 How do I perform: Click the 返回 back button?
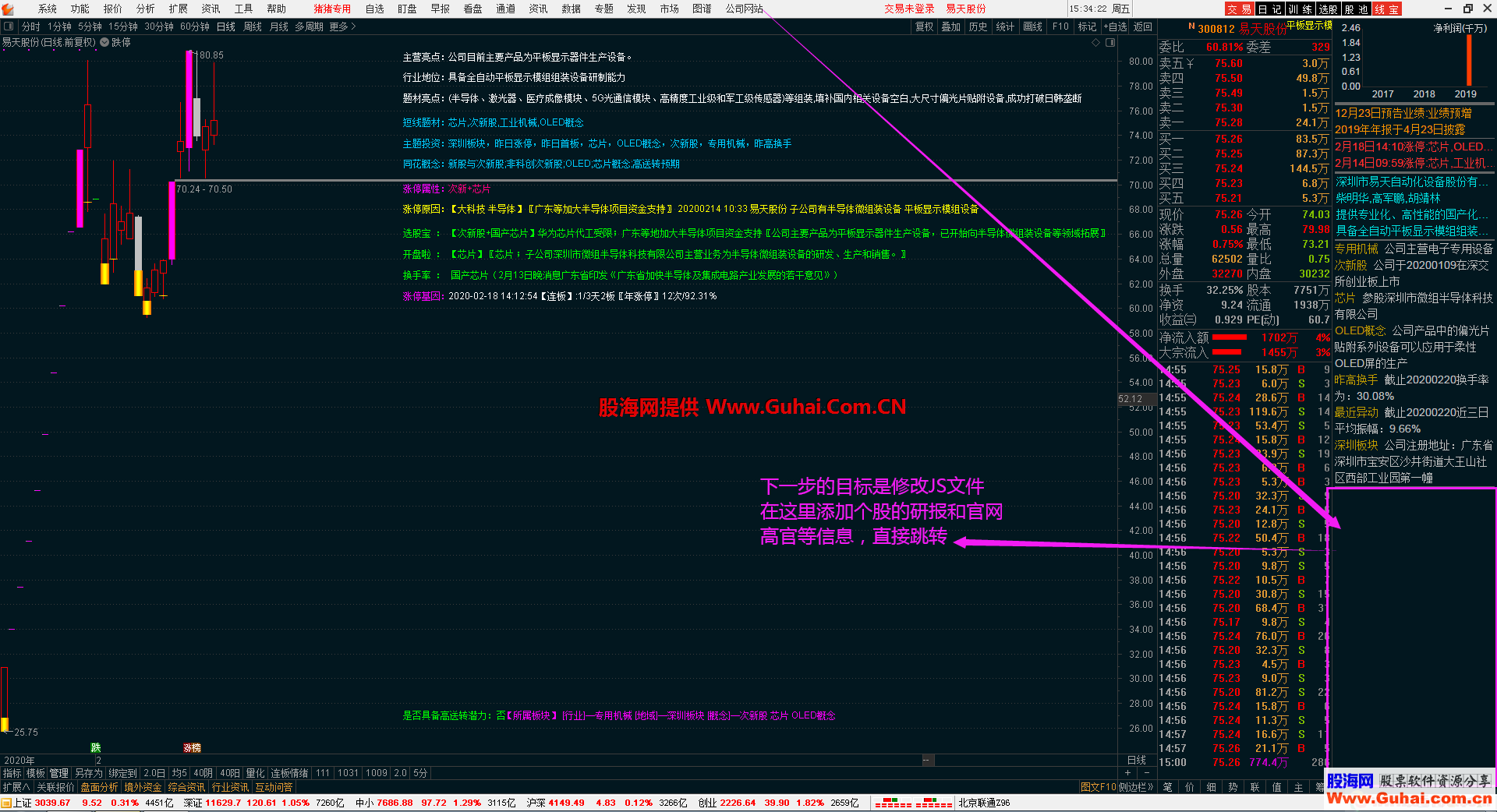(1143, 26)
